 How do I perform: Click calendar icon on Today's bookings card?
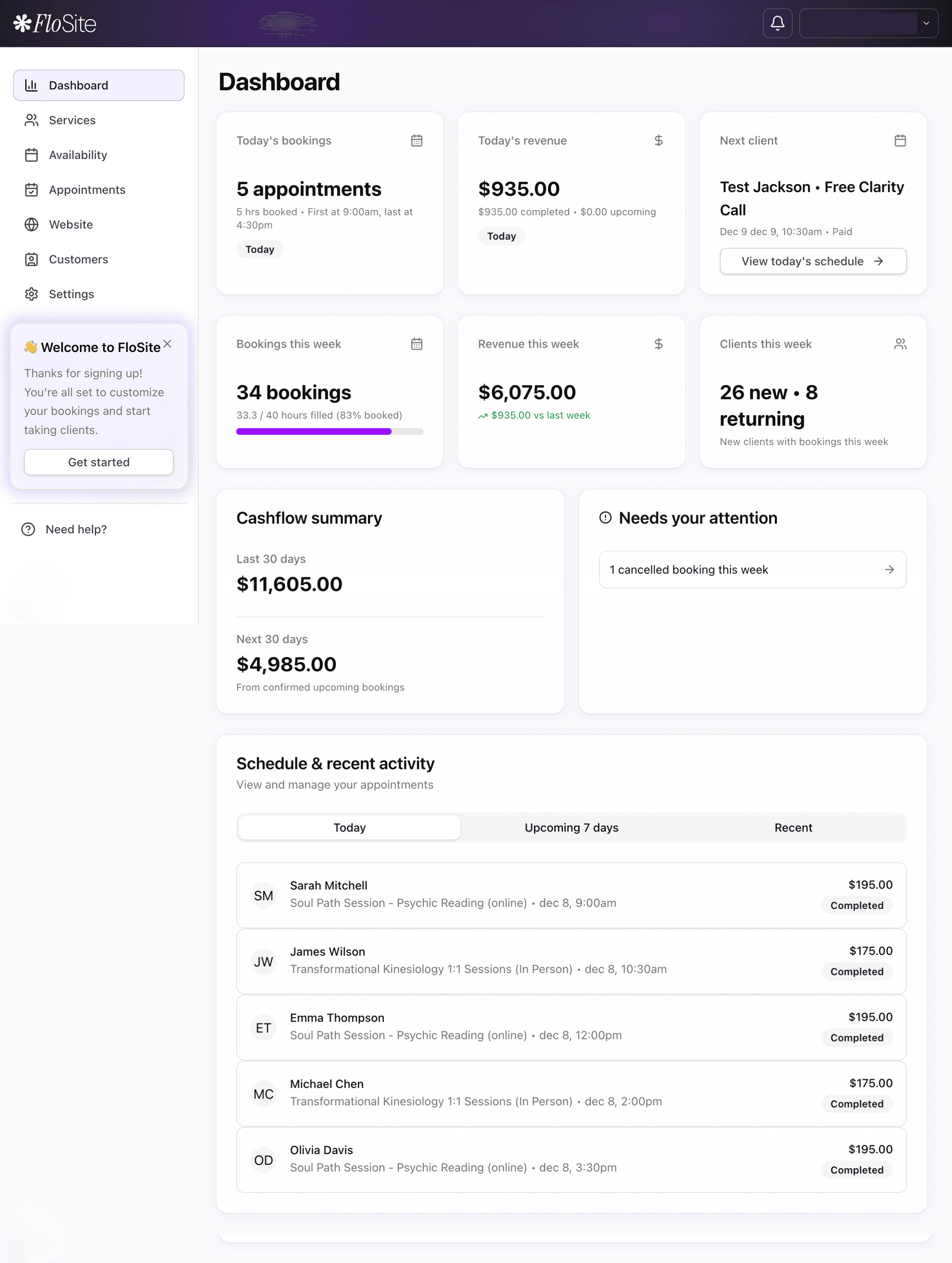pyautogui.click(x=417, y=140)
